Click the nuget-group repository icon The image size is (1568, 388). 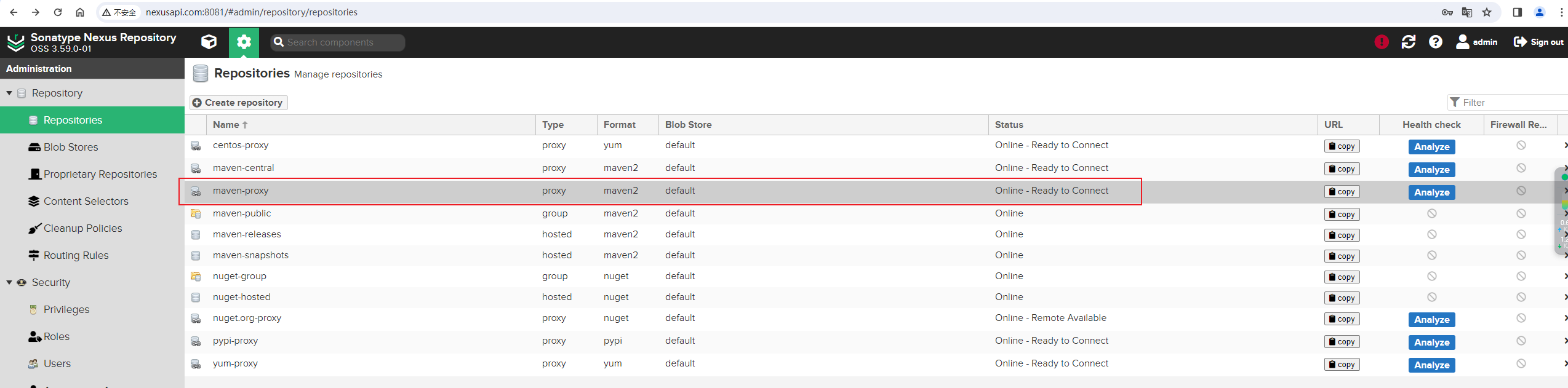[x=196, y=276]
